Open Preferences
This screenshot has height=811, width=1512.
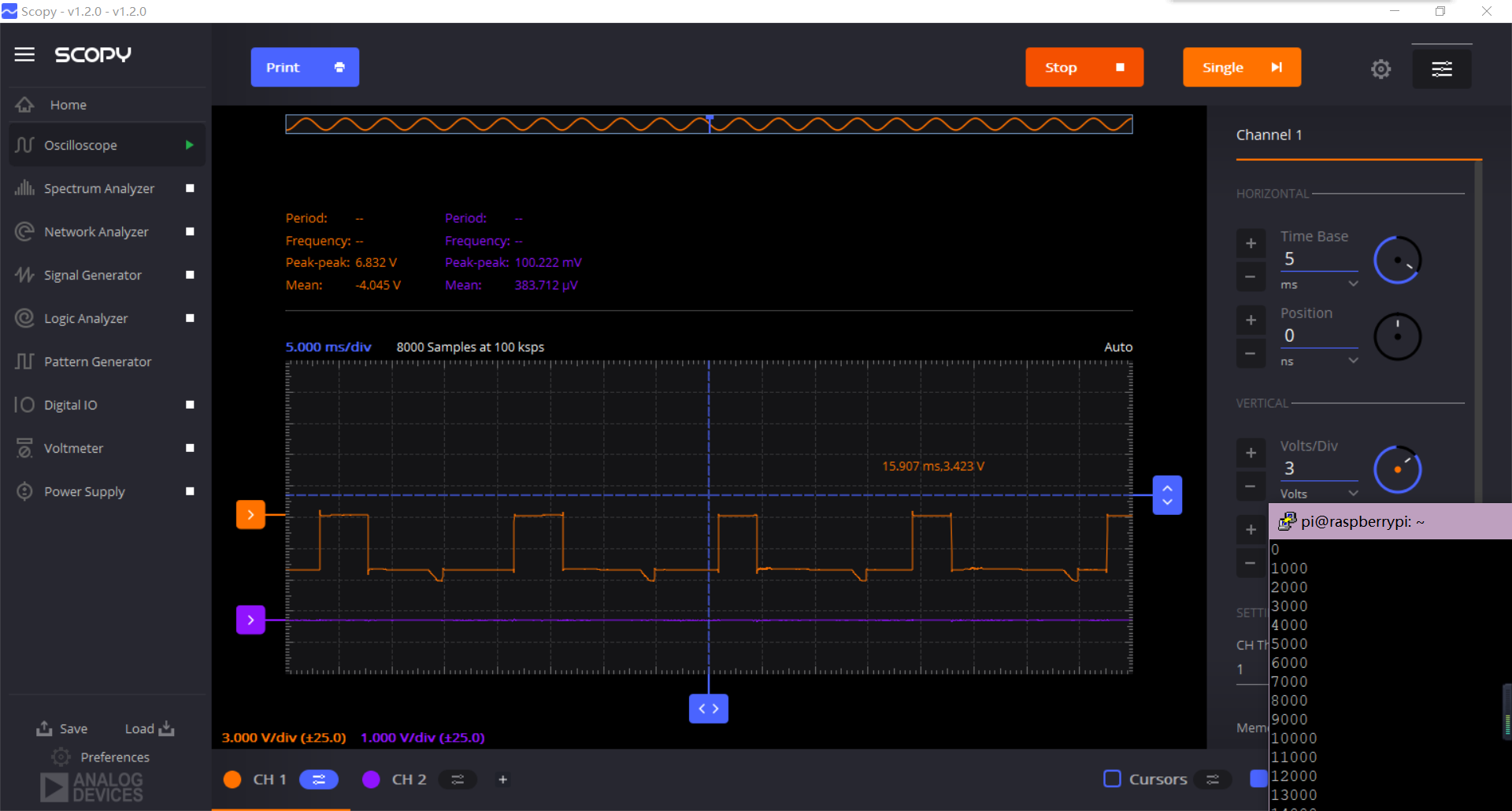(x=101, y=757)
